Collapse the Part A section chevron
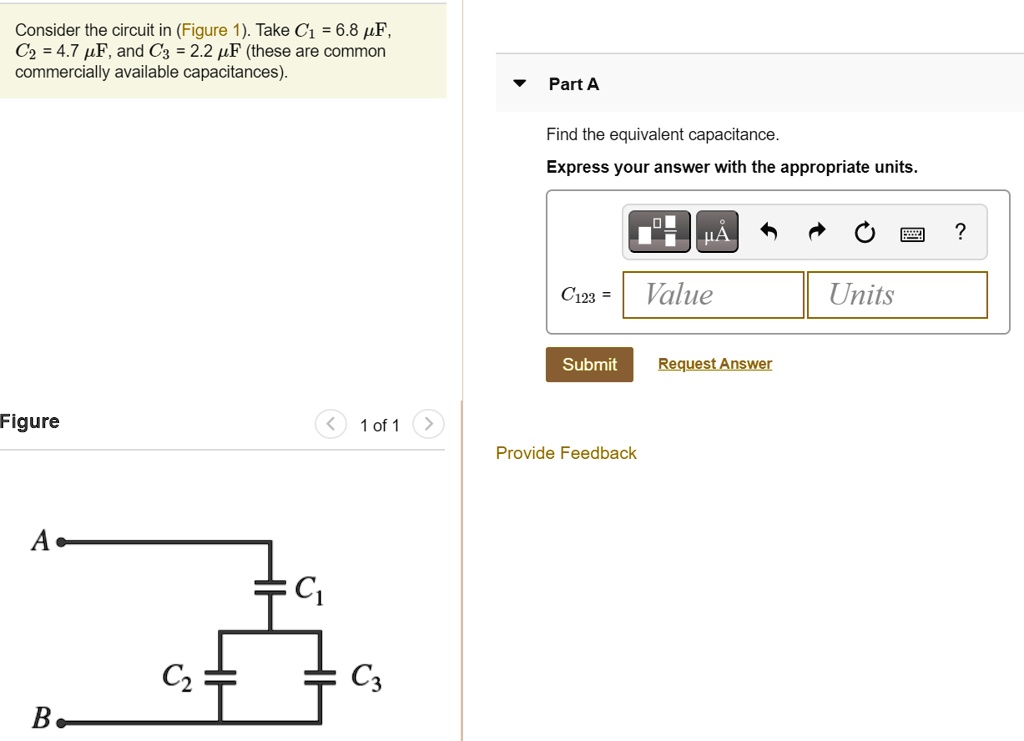Screen dimensions: 1024x741 pyautogui.click(x=518, y=84)
